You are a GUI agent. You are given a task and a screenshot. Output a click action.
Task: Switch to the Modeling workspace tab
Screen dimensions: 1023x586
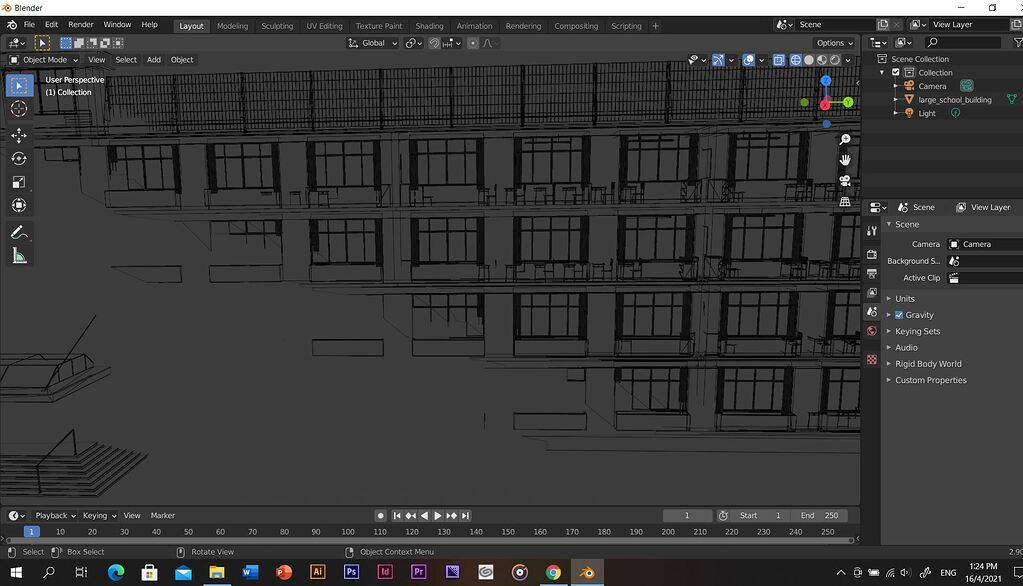click(232, 26)
